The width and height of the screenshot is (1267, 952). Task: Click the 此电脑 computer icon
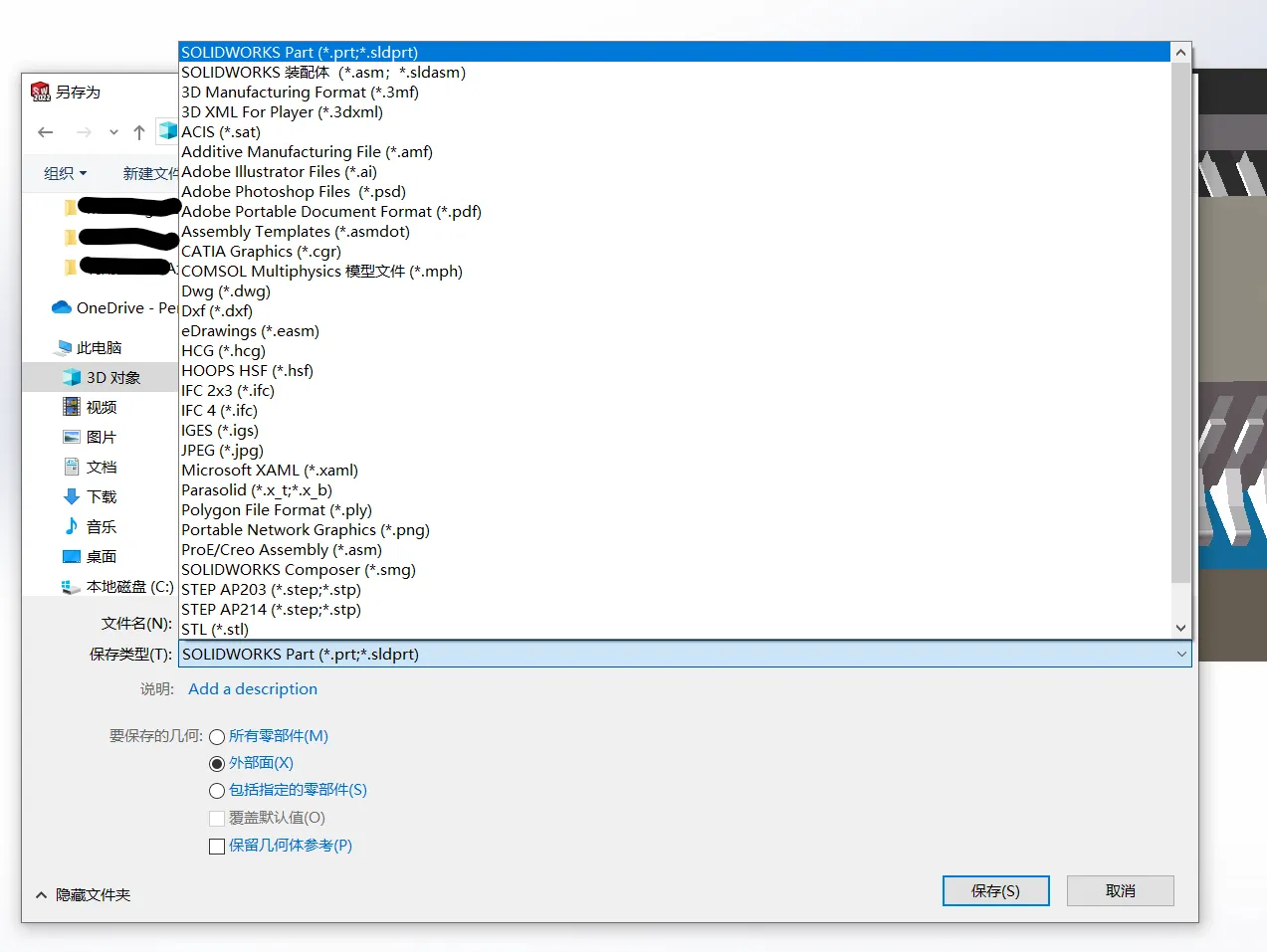(x=64, y=347)
